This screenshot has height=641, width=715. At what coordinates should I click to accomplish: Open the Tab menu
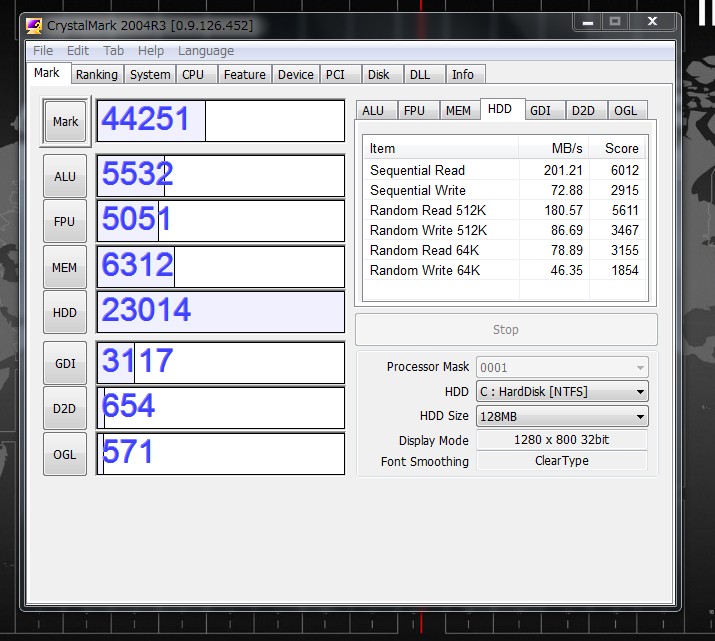(113, 51)
